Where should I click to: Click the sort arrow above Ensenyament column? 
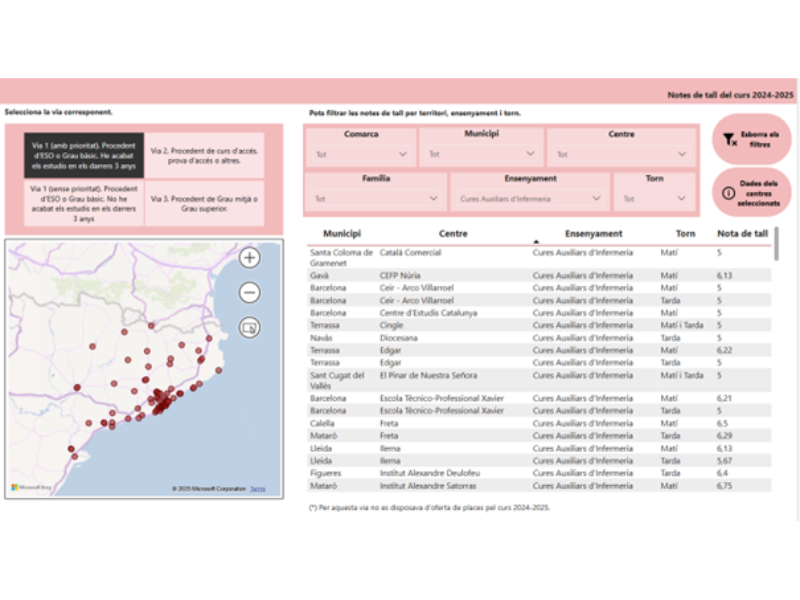536,241
